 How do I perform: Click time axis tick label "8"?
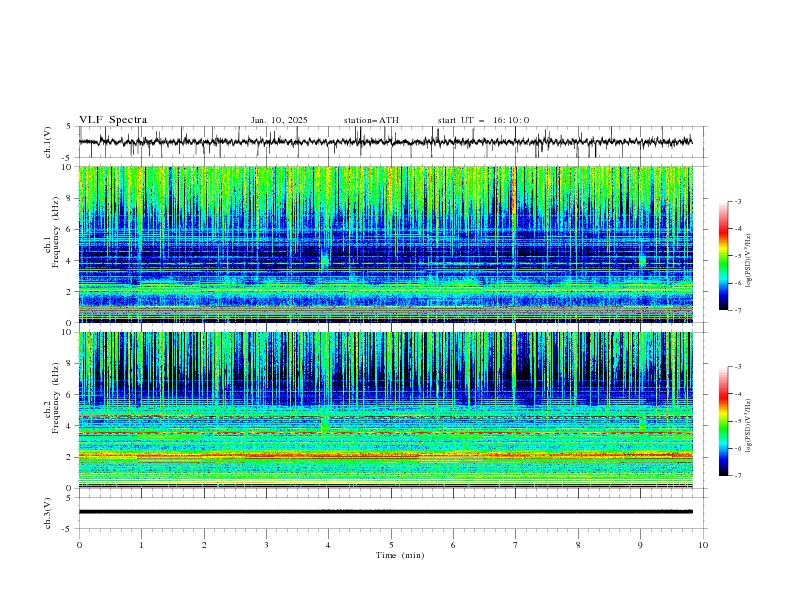(x=578, y=545)
